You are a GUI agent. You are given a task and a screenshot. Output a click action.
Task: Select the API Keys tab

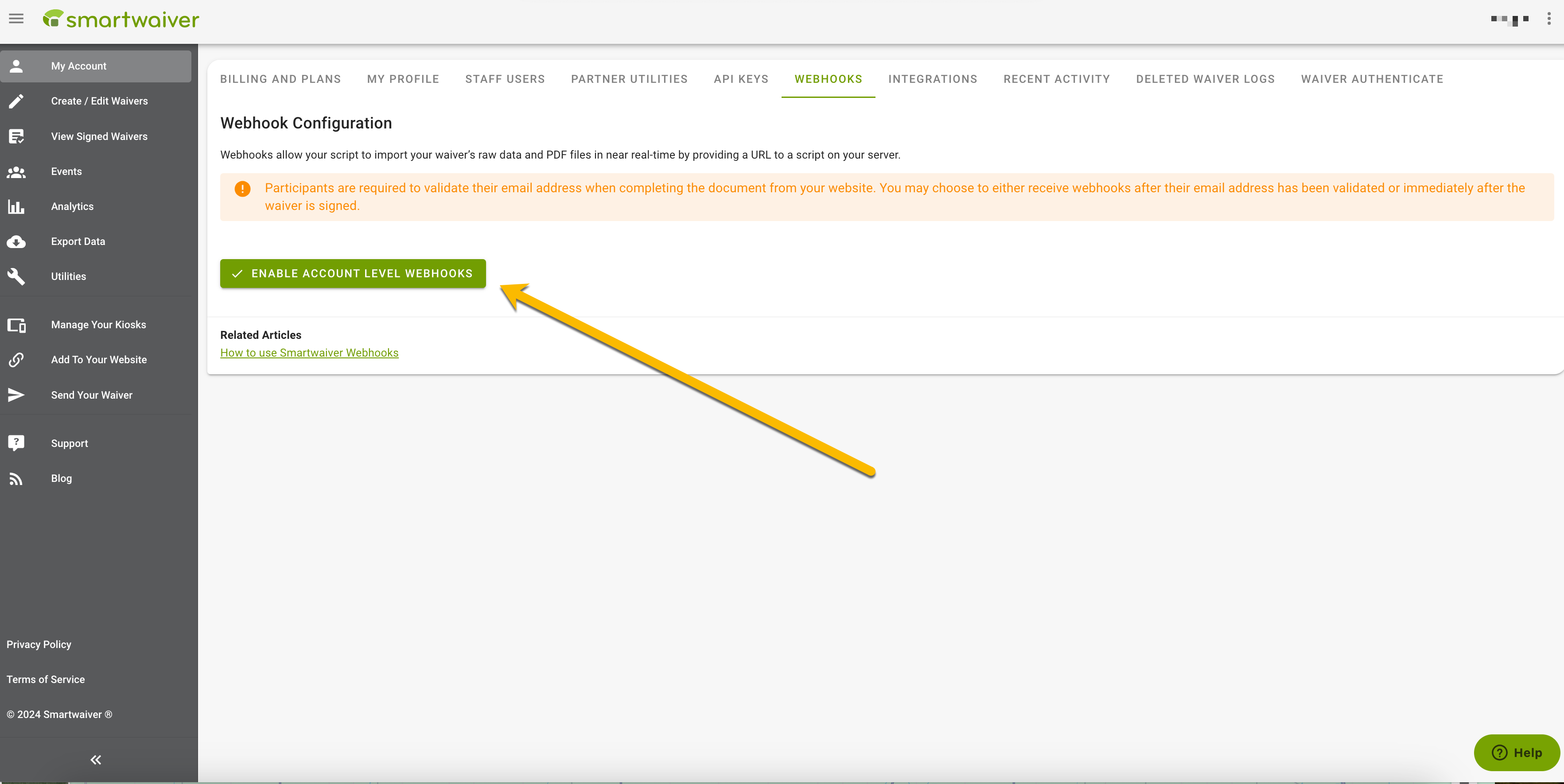coord(741,79)
